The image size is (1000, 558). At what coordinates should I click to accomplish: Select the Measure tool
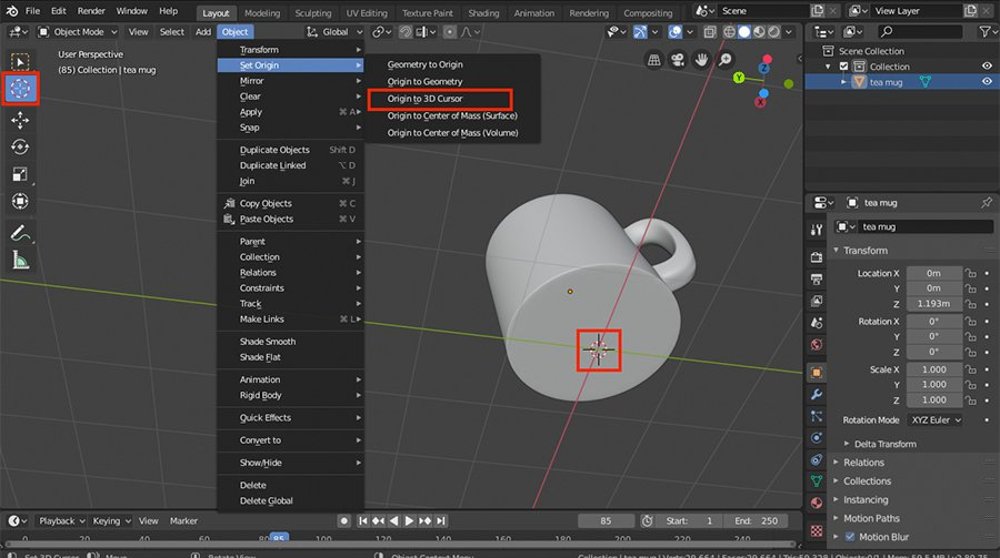[20, 260]
